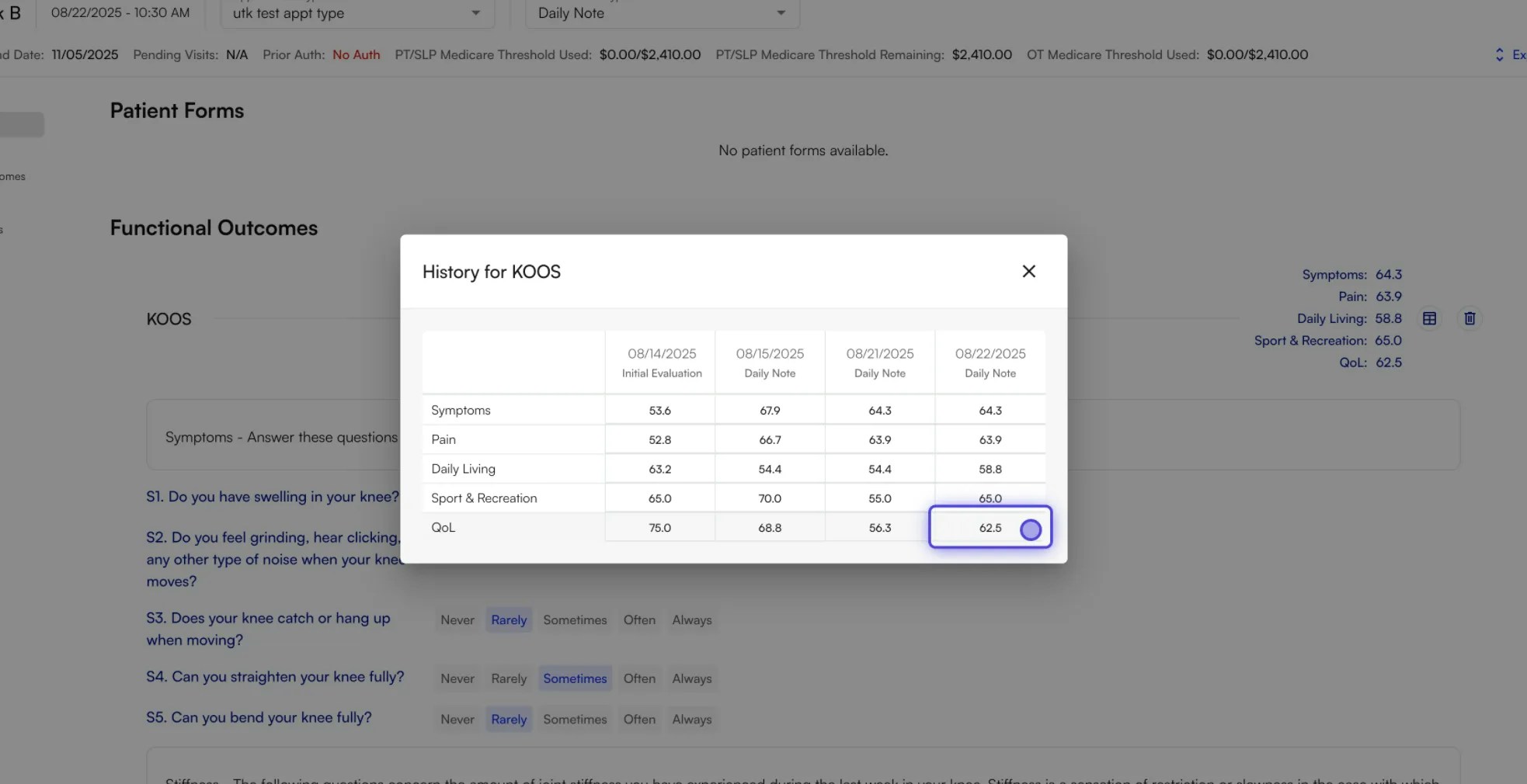Viewport: 1527px width, 784px height.
Task: Click the Functional Outcomes section heading
Action: [x=214, y=227]
